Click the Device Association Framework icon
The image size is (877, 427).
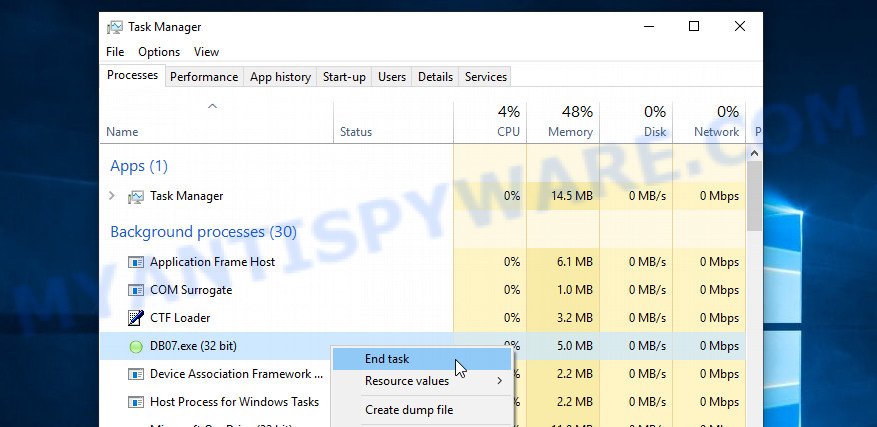(x=136, y=374)
